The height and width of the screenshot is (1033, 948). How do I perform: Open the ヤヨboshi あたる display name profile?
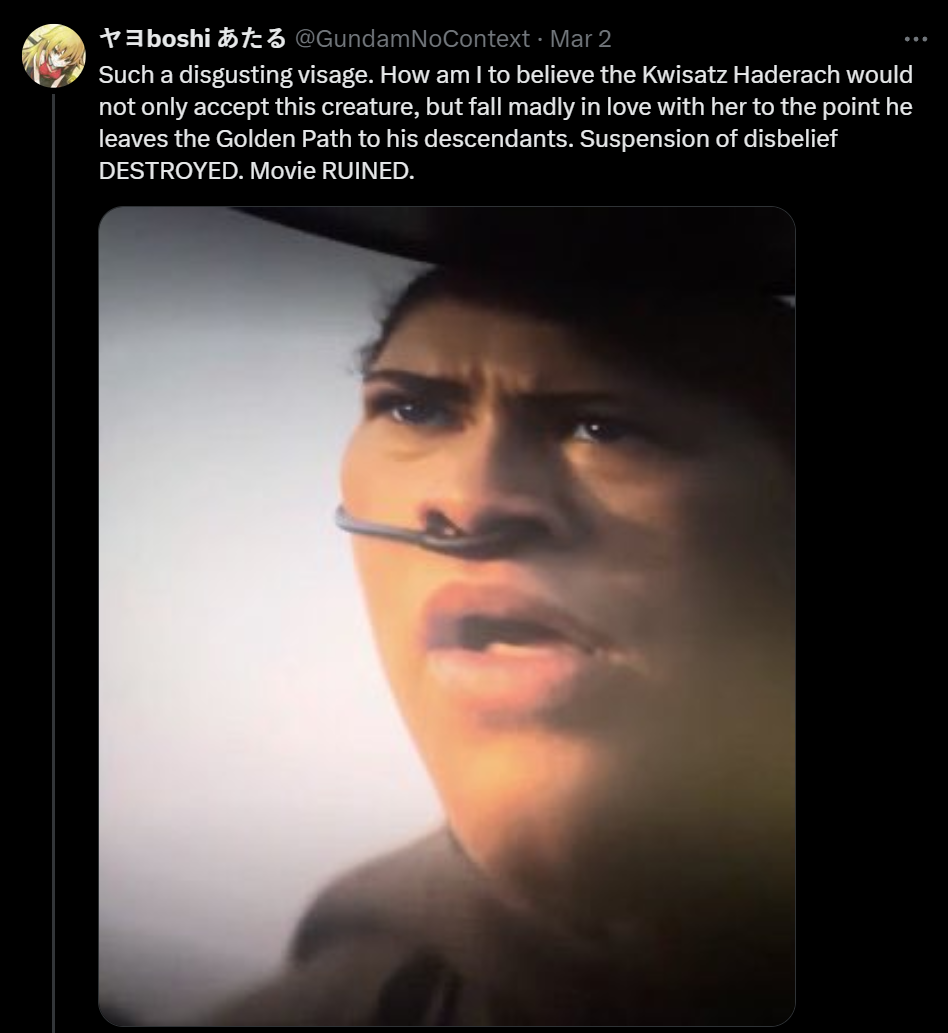[192, 39]
